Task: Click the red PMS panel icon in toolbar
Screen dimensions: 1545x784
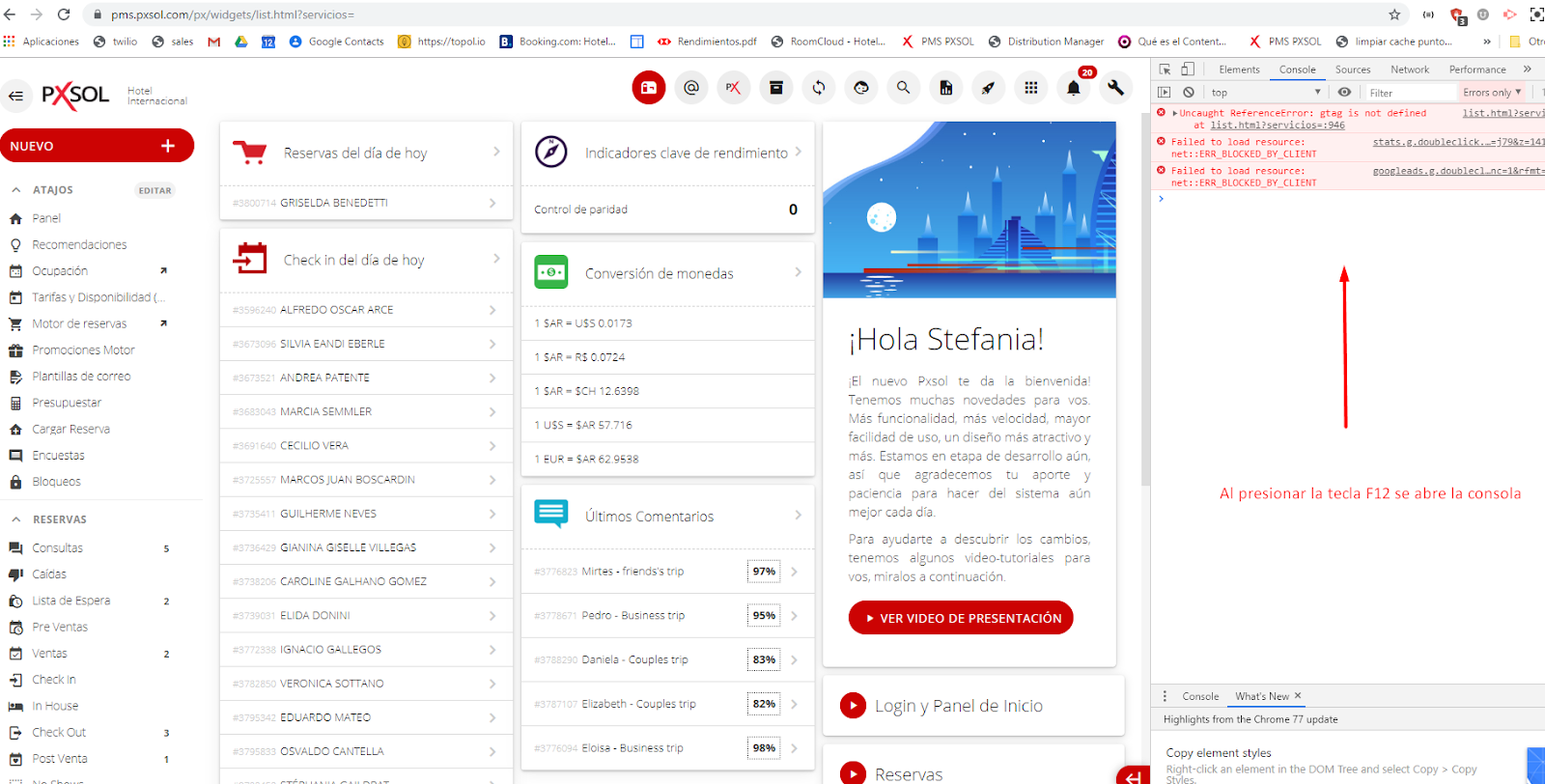Action: click(x=649, y=88)
